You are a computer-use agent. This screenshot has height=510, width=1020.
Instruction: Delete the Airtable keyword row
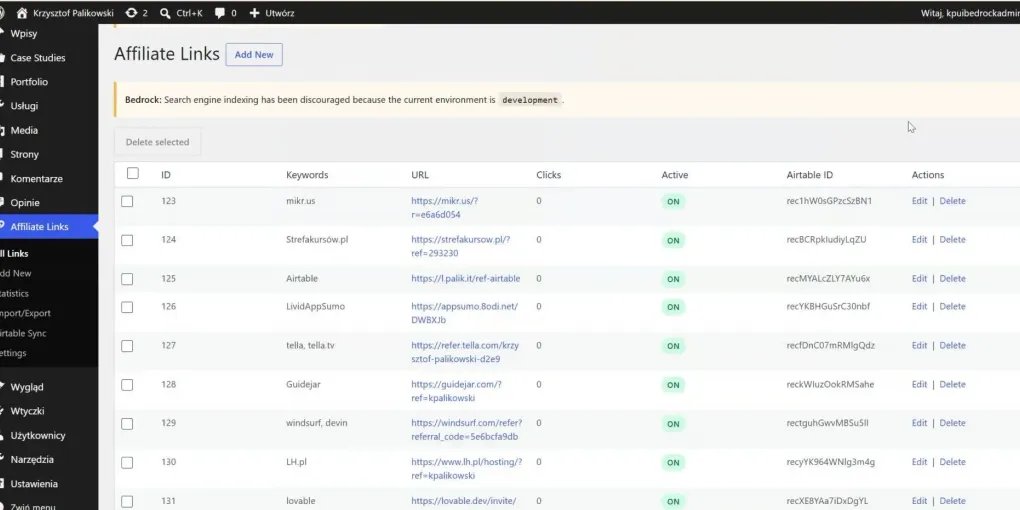click(x=952, y=278)
